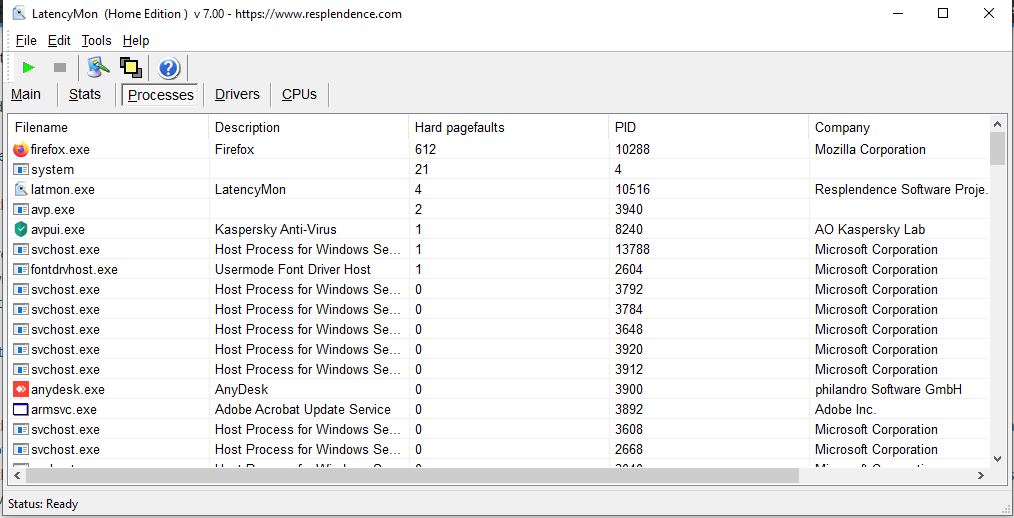Viewport: 1014px width, 518px height.
Task: Switch to the CPUs tab
Action: point(299,94)
